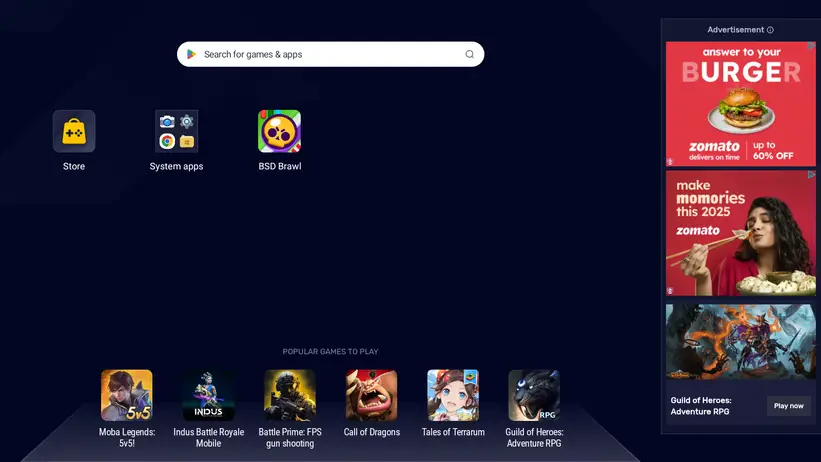Click the magnifier icon in search bar
821x462 pixels.
tap(470, 54)
